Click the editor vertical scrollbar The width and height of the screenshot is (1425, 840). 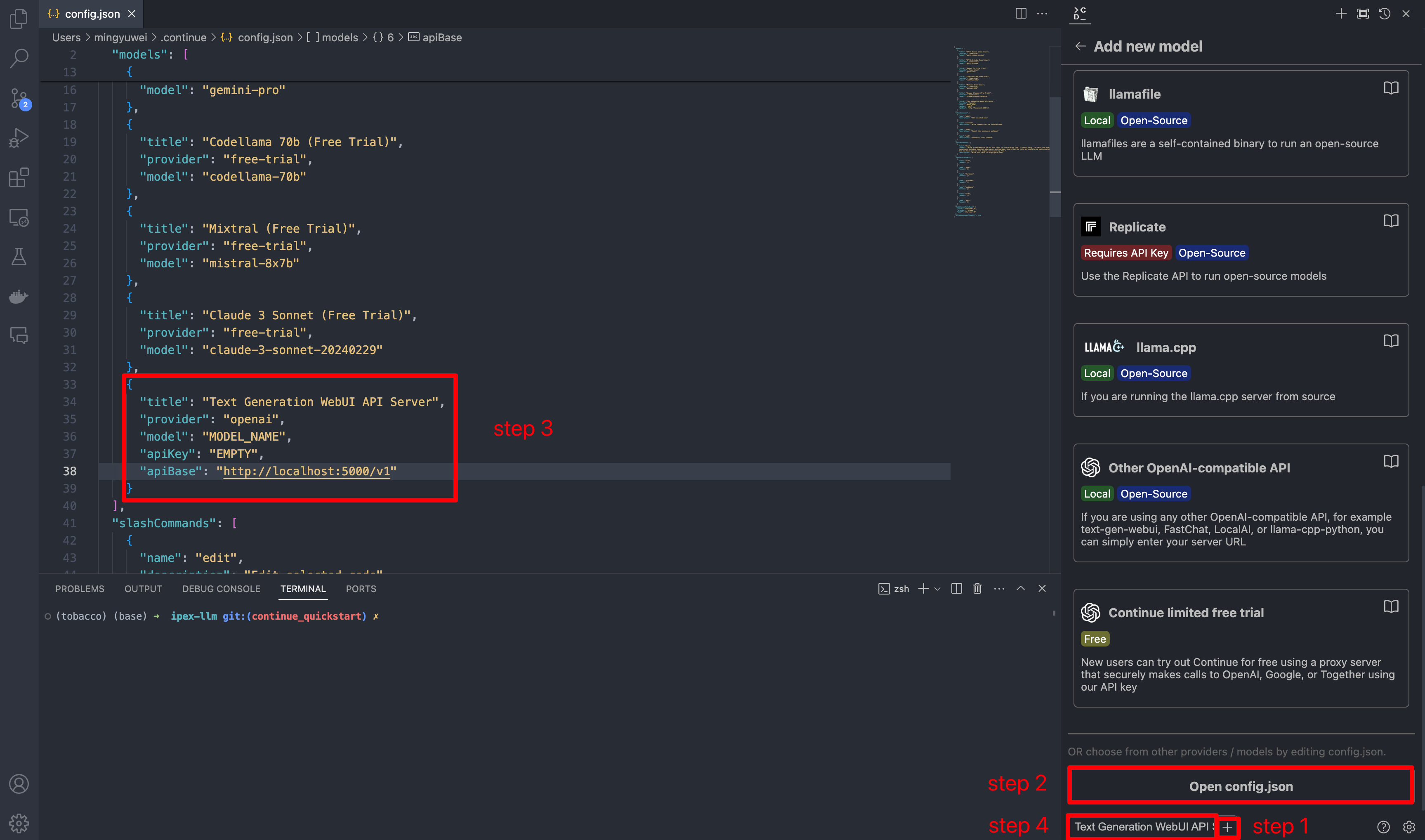pos(1055,157)
